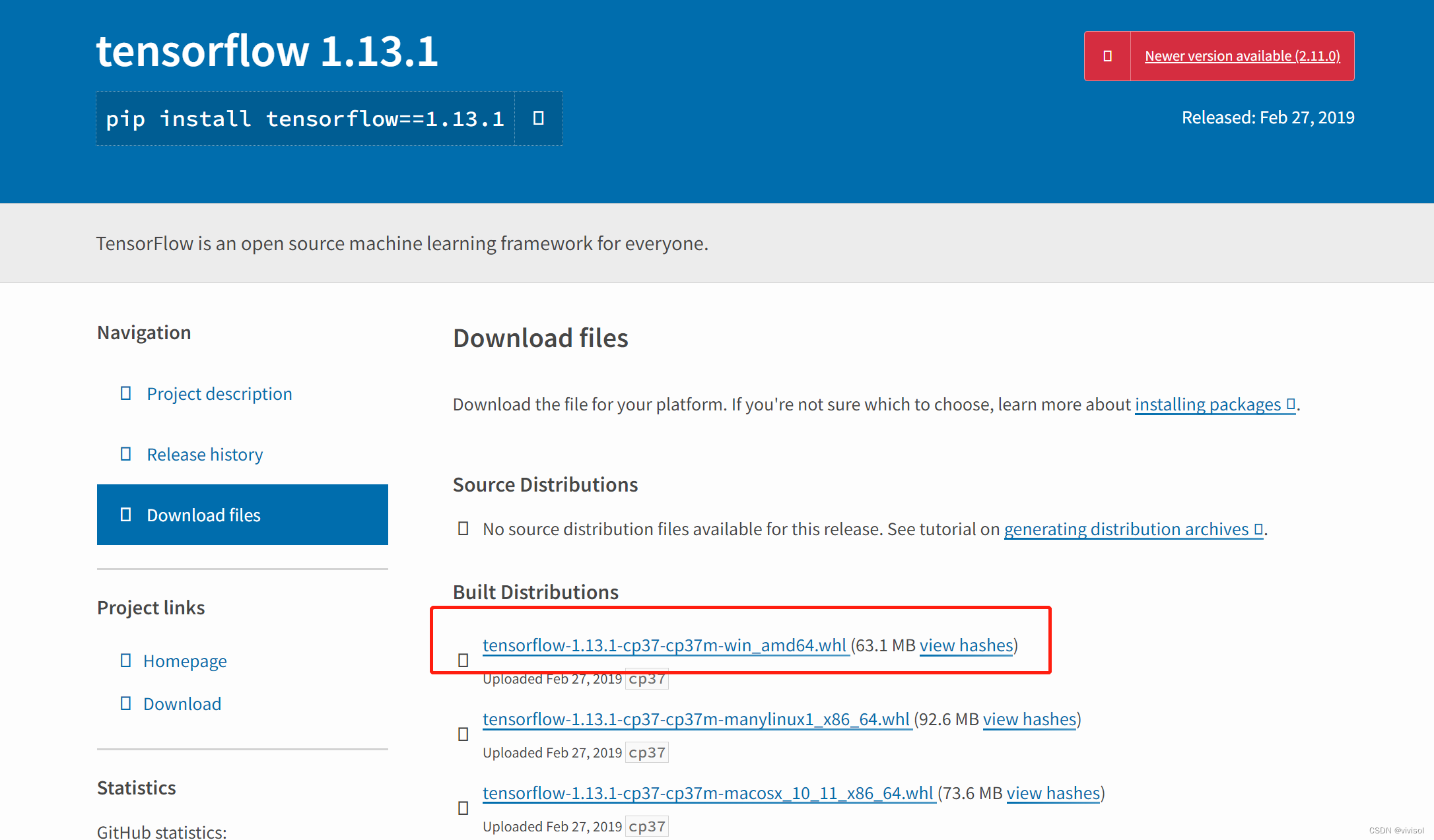Open the installing packages link

pos(1208,404)
